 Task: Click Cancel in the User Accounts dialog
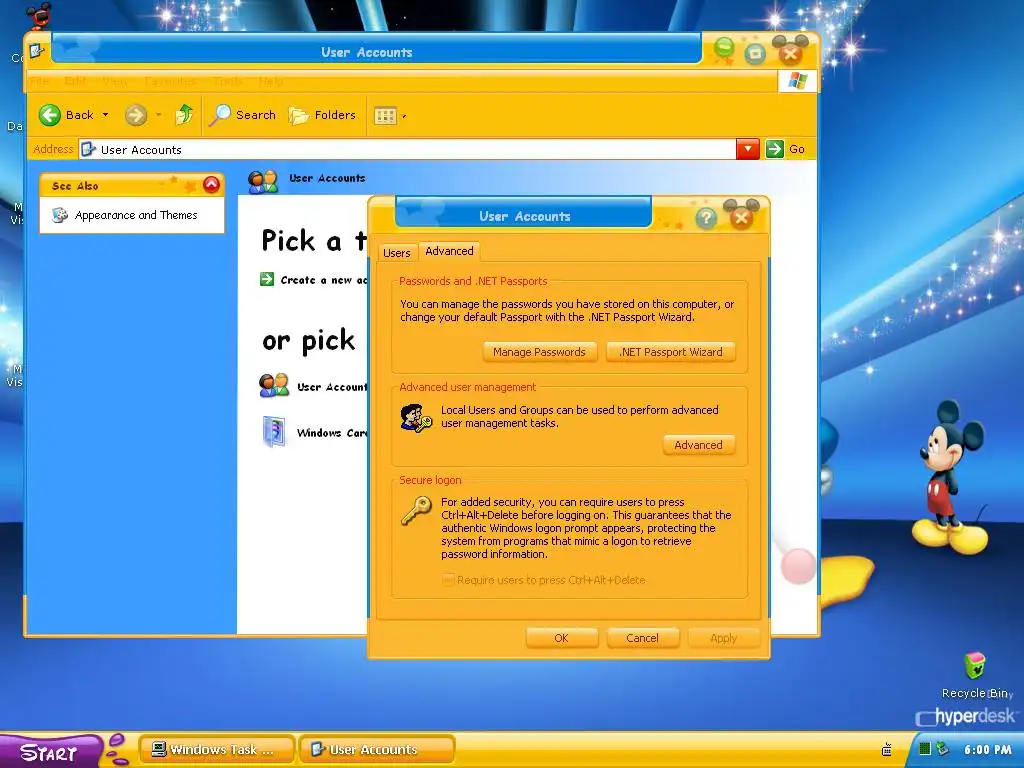tap(643, 638)
